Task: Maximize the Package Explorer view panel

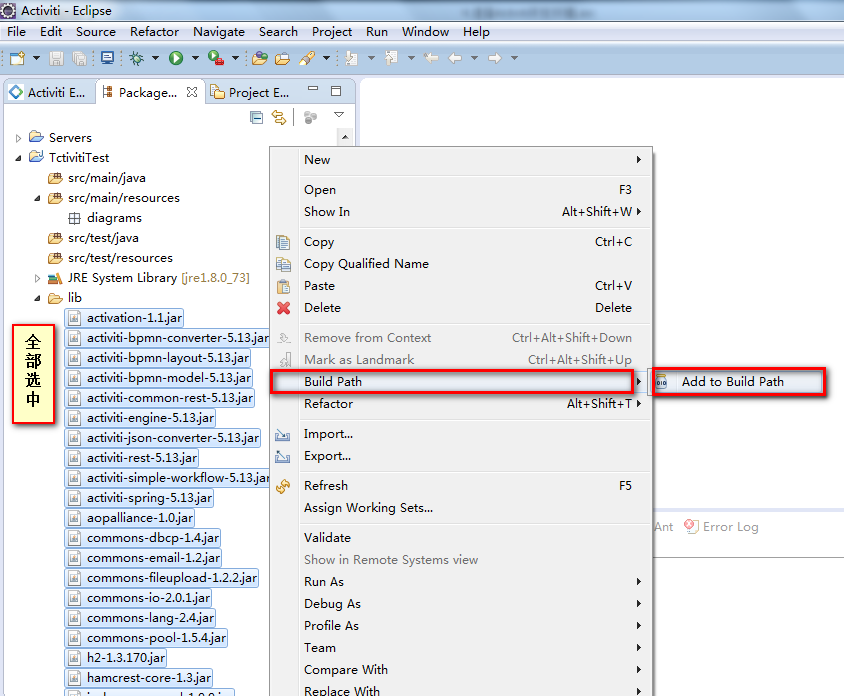Action: 336,91
